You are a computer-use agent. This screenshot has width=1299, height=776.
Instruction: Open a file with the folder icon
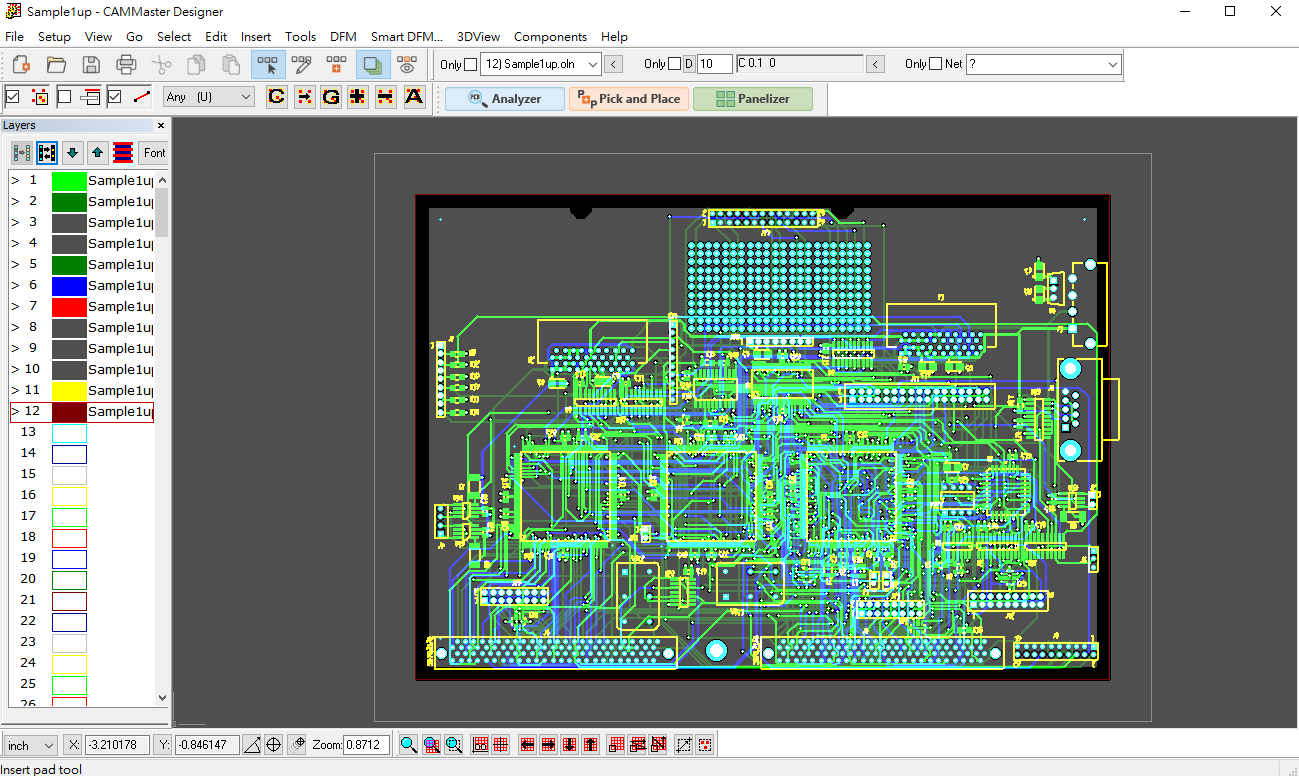pos(56,65)
